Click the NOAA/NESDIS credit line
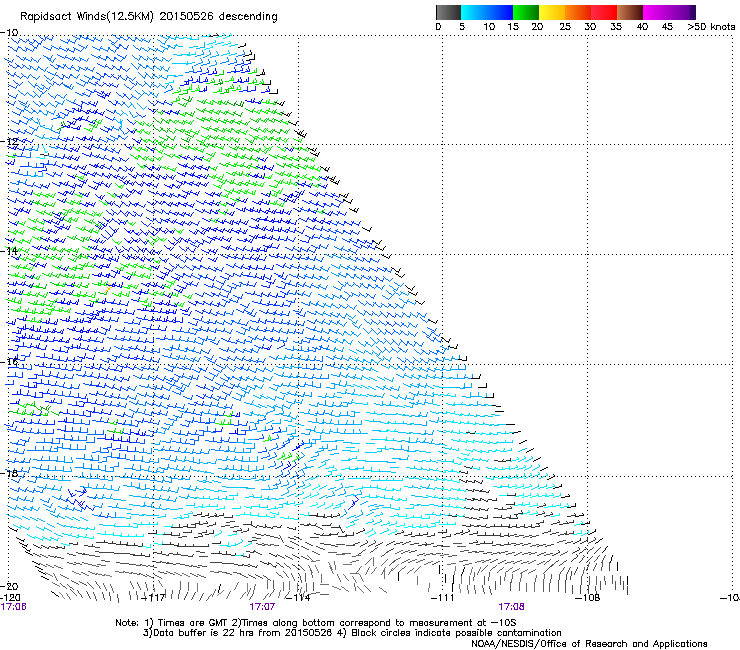 [x=589, y=644]
